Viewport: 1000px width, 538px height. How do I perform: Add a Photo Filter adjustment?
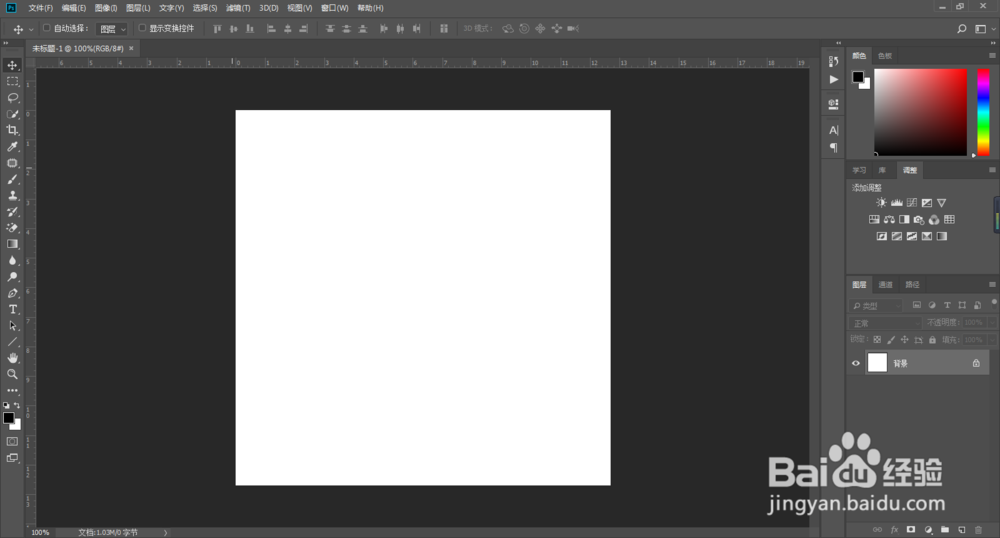coord(919,219)
